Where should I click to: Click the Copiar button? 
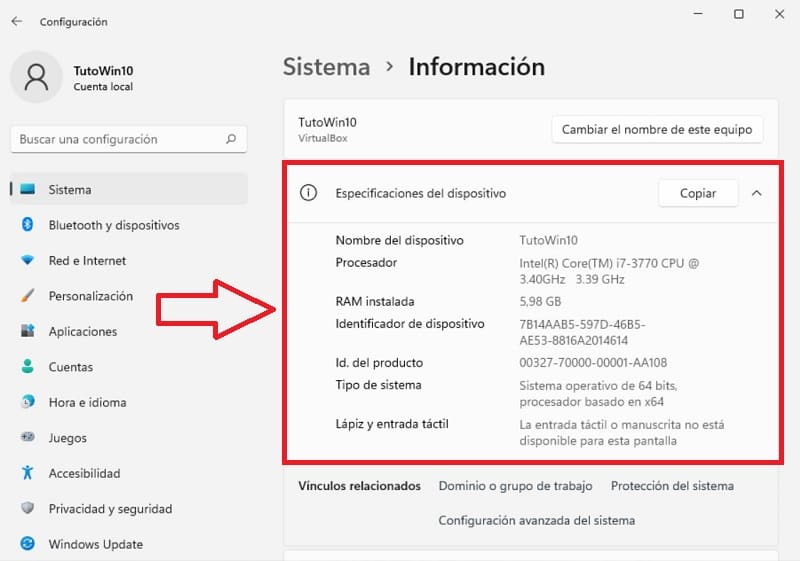tap(697, 193)
